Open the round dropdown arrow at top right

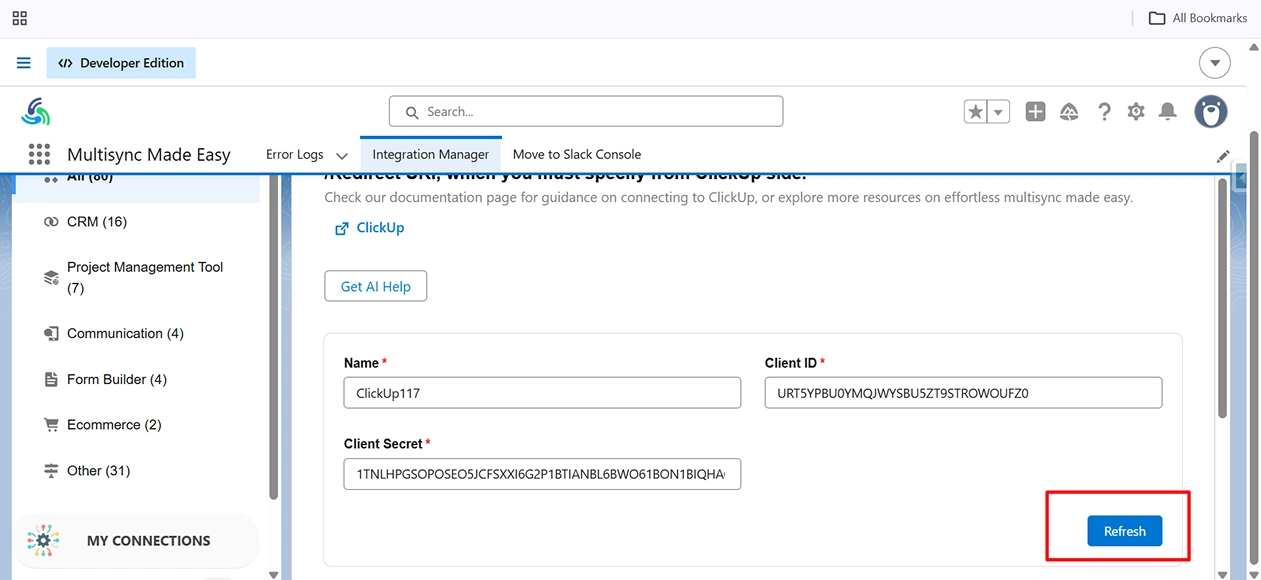pos(1215,63)
